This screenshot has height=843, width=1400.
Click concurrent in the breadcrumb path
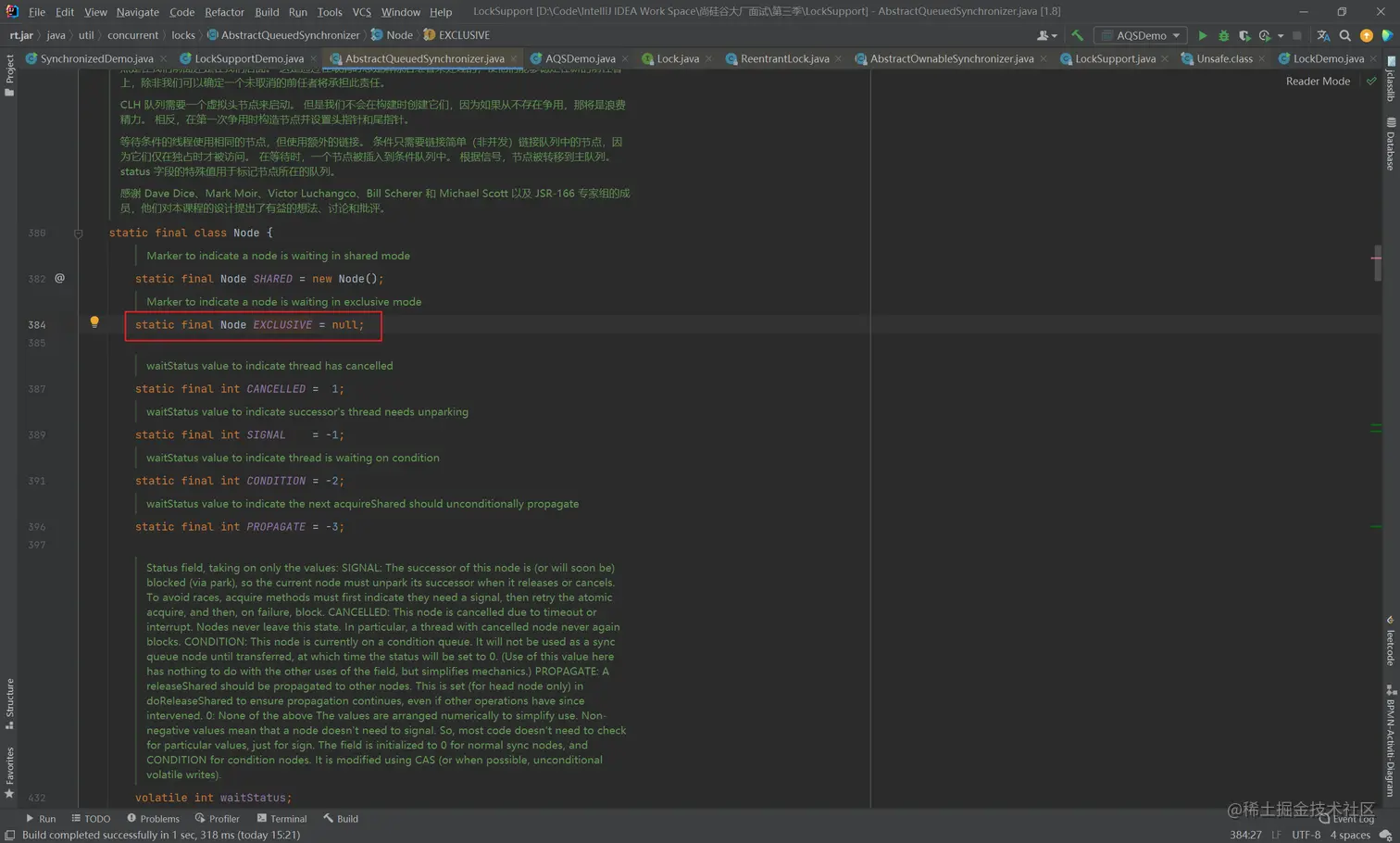tap(132, 35)
